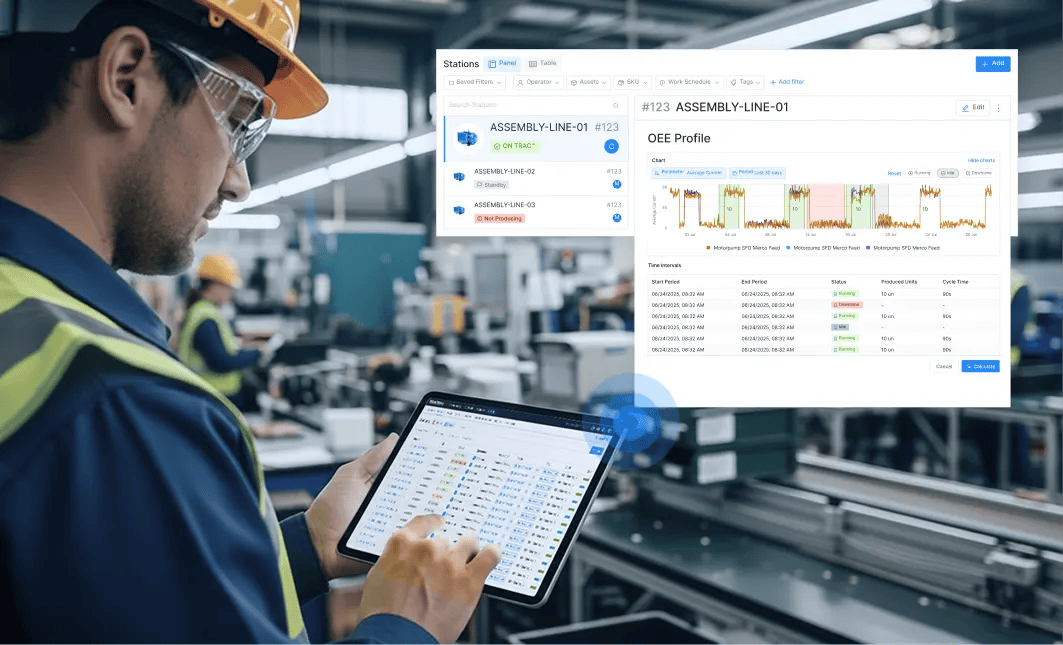Open the Operator filter dropdown

(x=538, y=82)
